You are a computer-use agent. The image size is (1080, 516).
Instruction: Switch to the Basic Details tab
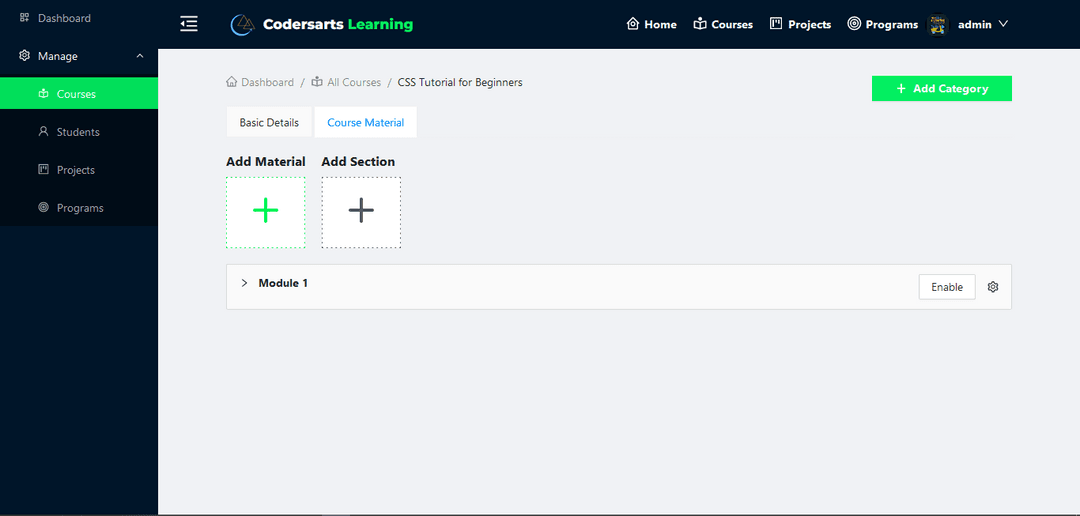269,122
